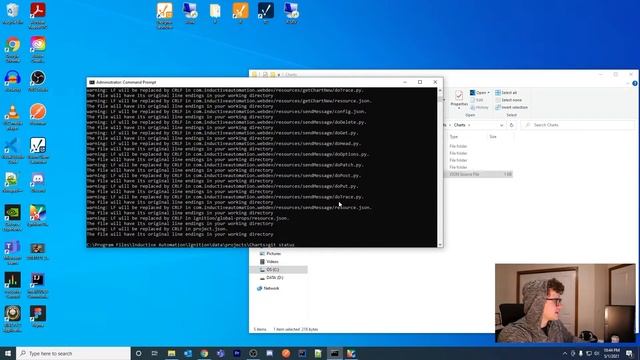Expand the address bar history dropdown
This screenshot has height=360, width=640.
point(501,125)
